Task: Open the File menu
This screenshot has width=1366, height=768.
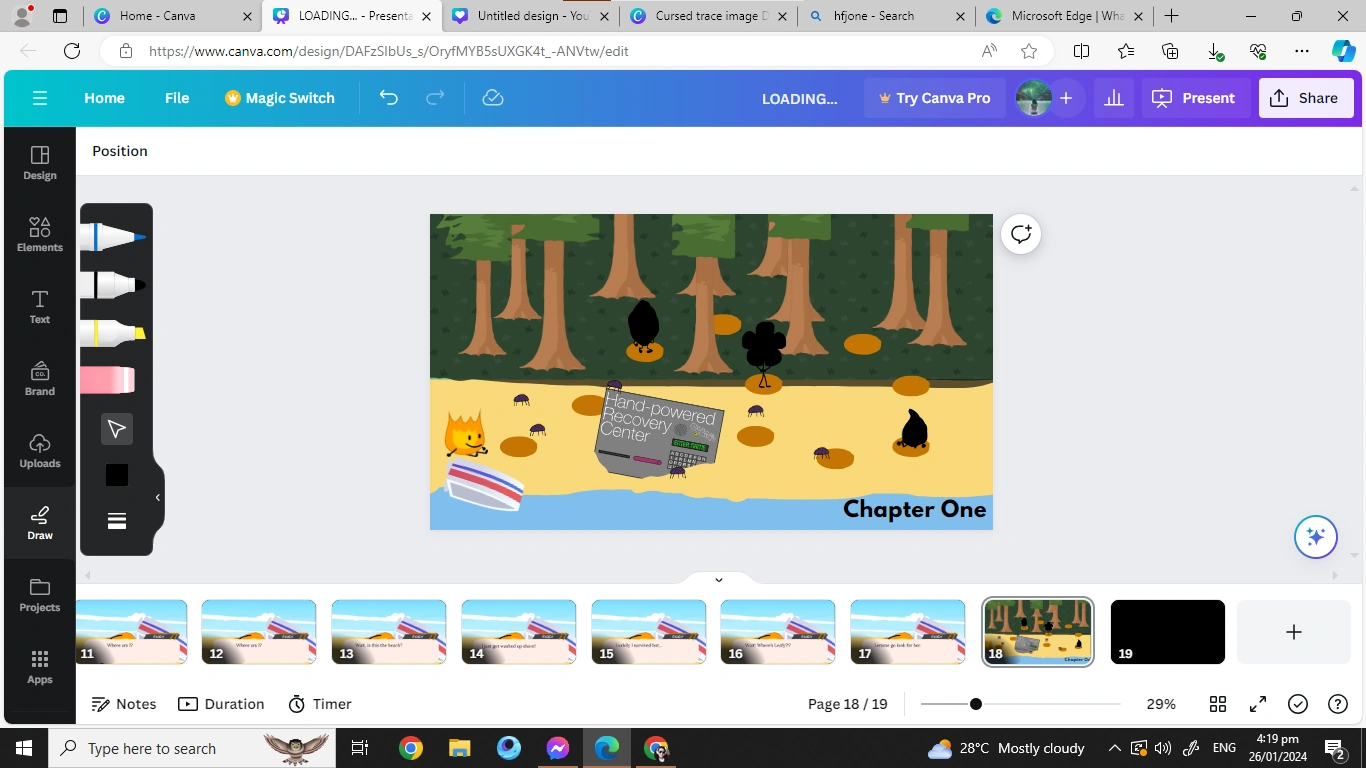Action: click(x=176, y=97)
